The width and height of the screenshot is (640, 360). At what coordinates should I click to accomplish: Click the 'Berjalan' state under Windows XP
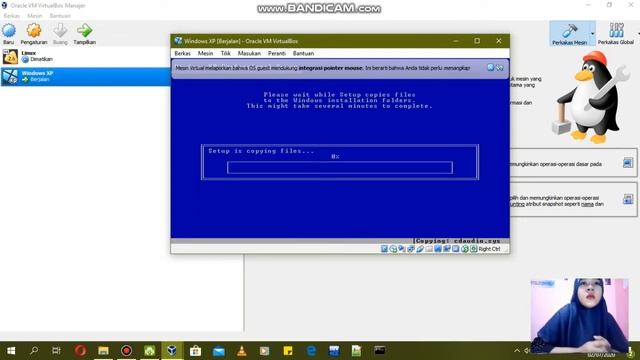coord(40,80)
